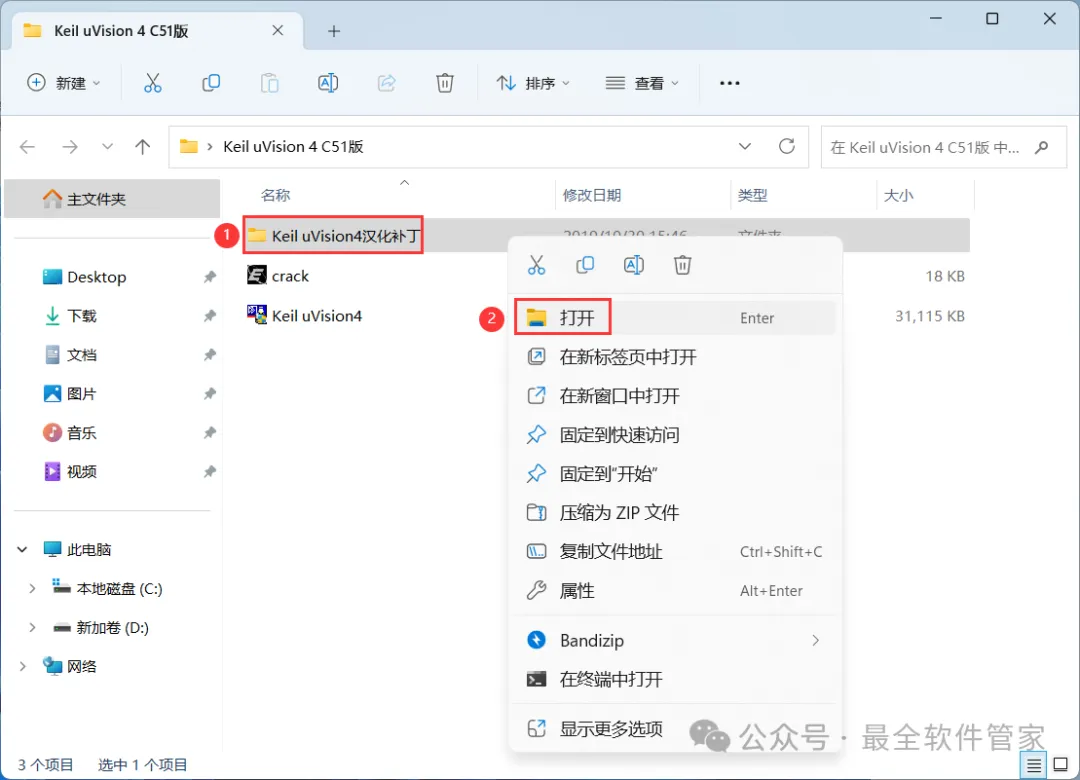Switch to large icons view in status bar
Image resolution: width=1080 pixels, height=780 pixels.
1061,765
